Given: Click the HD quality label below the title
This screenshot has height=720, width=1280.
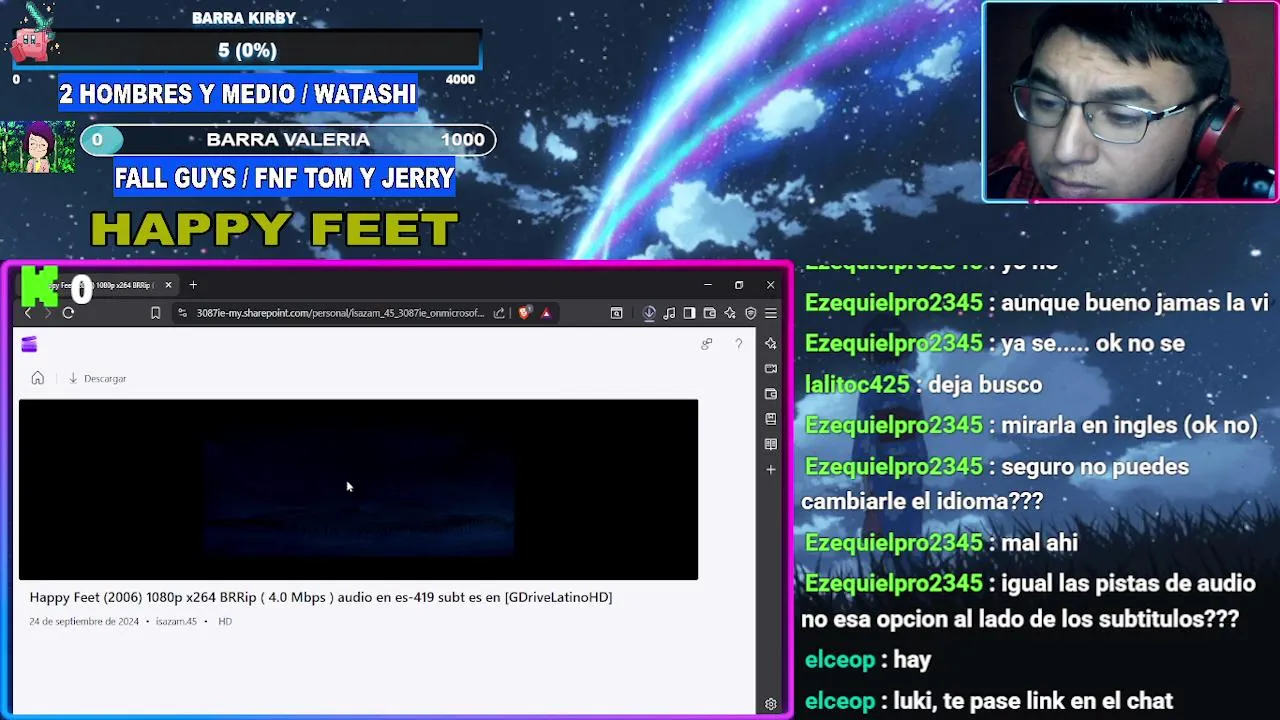Looking at the screenshot, I should coord(225,621).
